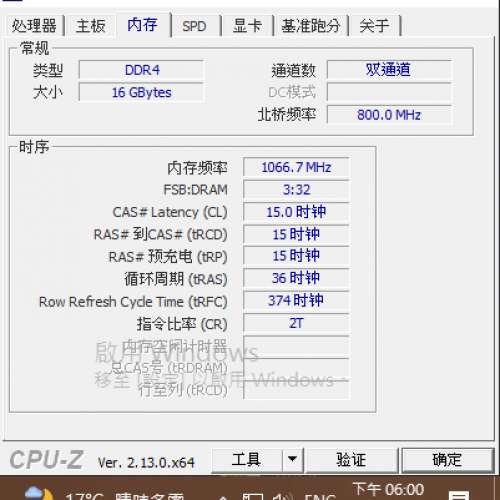The width and height of the screenshot is (500, 500).
Task: Click the volume icon in system tray
Action: (x=283, y=496)
